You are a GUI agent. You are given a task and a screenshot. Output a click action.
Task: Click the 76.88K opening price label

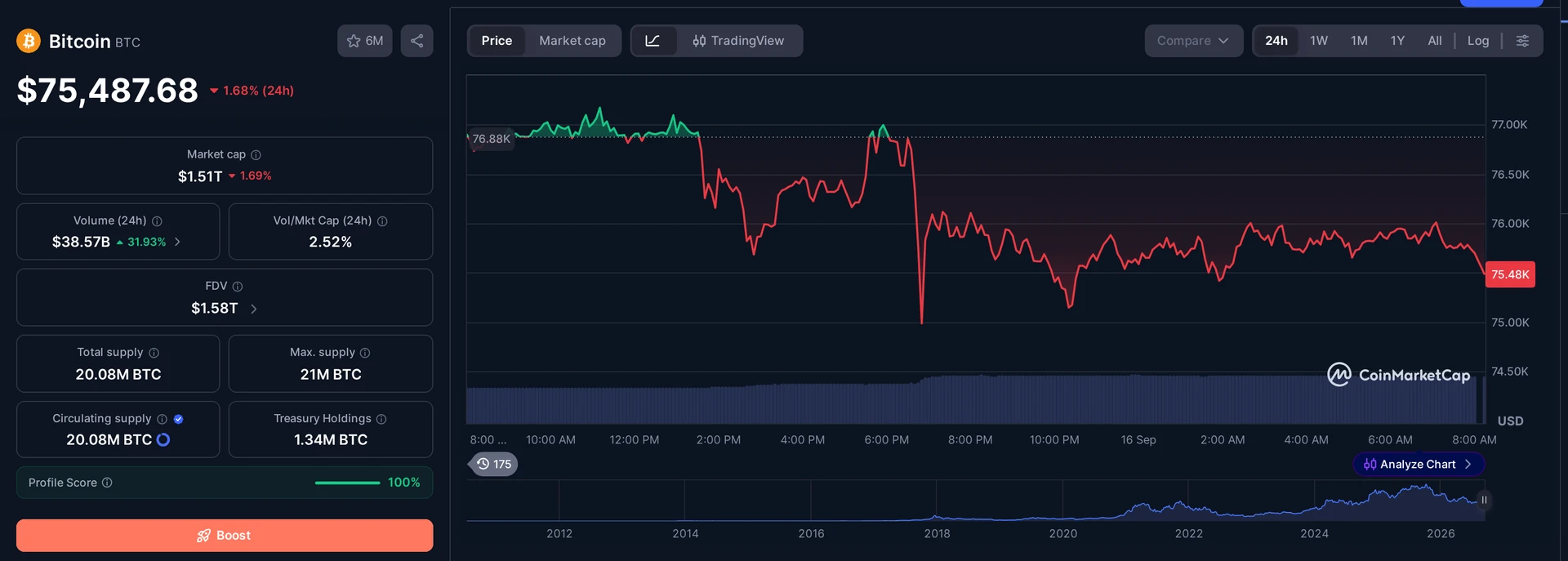[492, 139]
